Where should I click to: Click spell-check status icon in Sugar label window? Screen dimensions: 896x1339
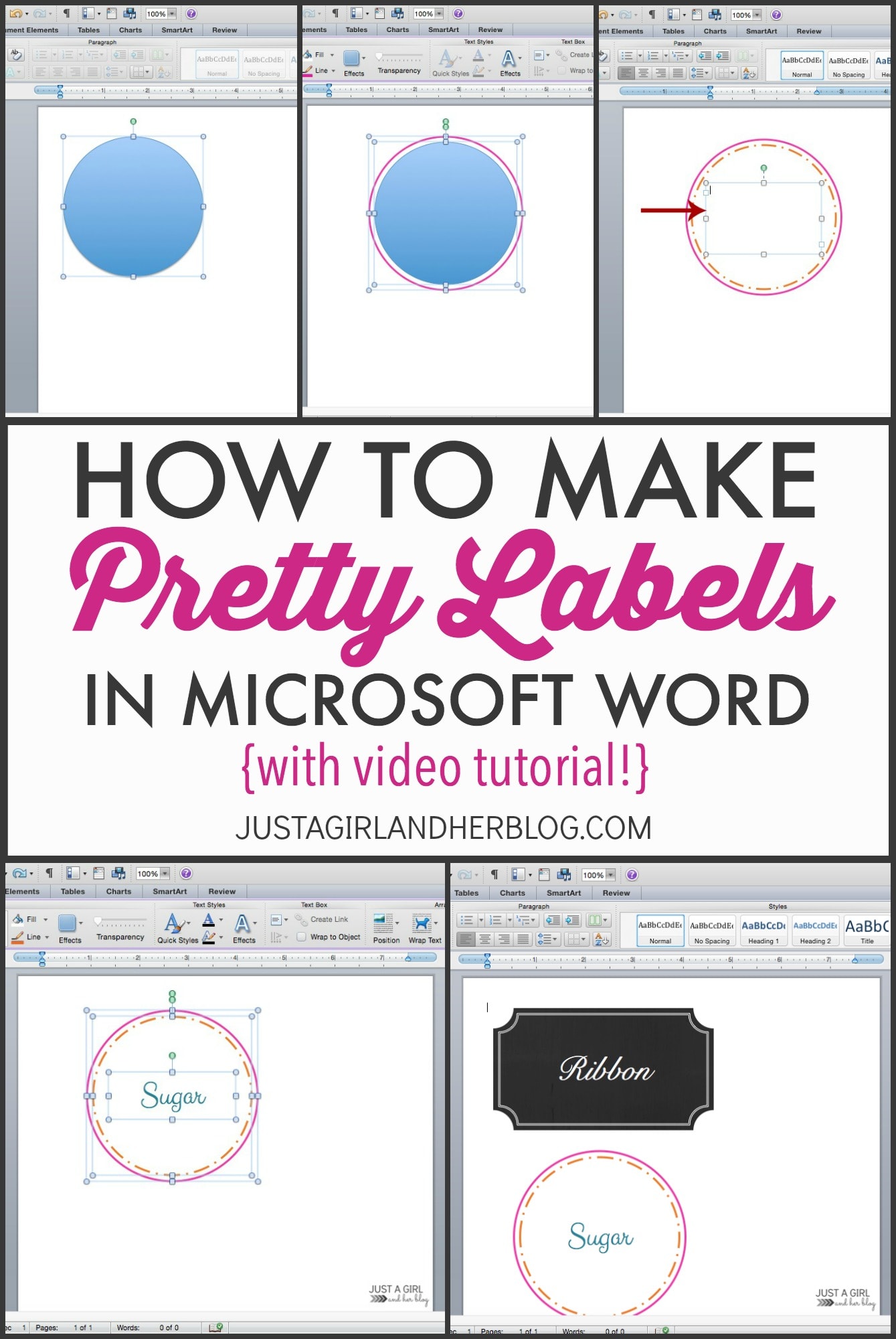(215, 1328)
